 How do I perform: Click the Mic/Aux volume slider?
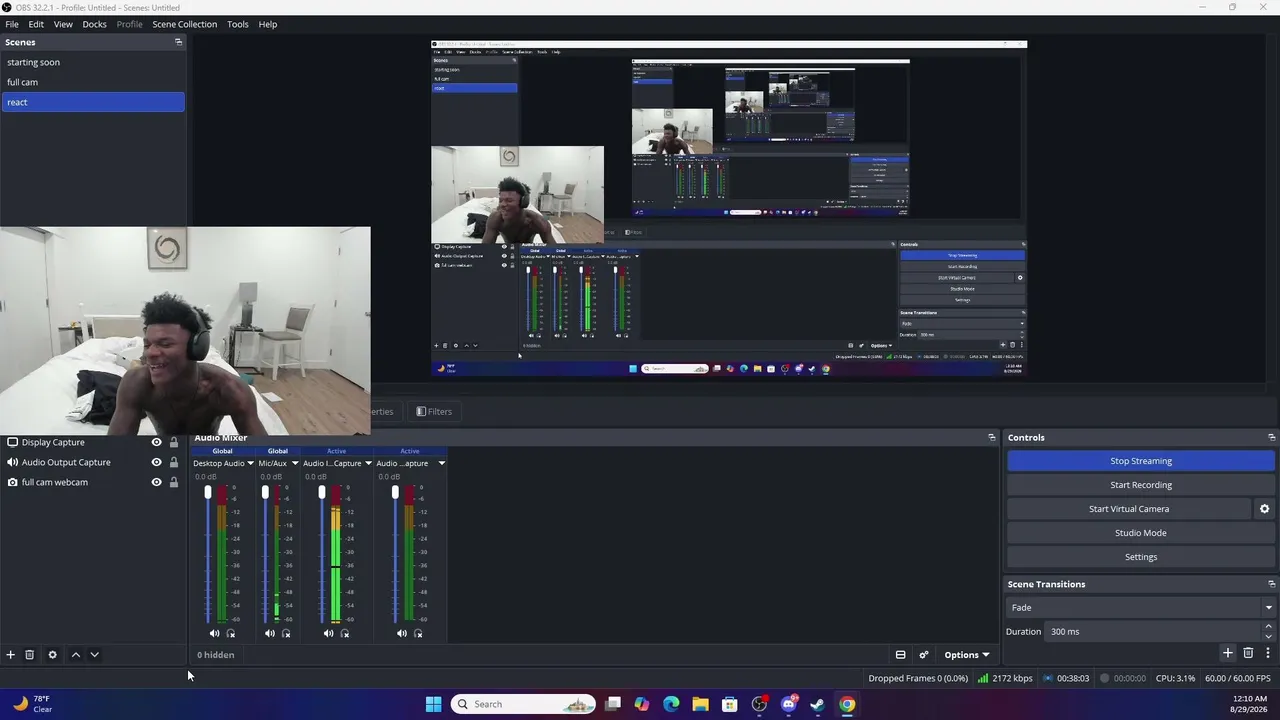click(265, 555)
